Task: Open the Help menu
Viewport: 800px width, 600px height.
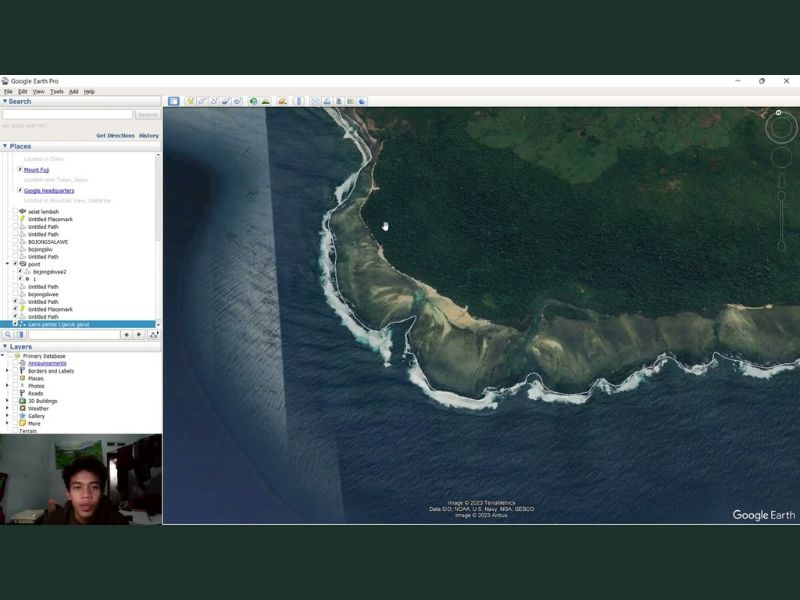Action: point(89,91)
